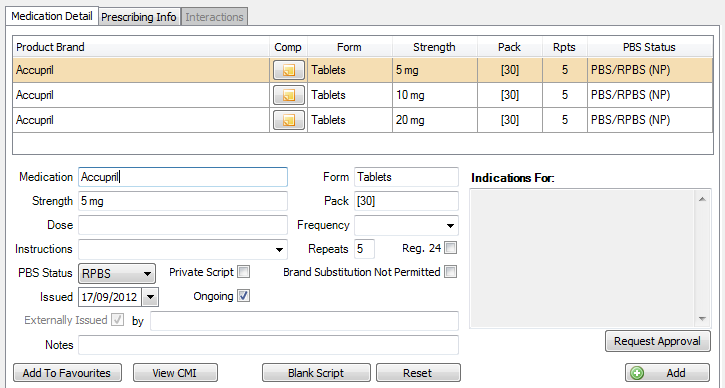
Task: Click the Strength field showing 5 mg
Action: pyautogui.click(x=183, y=201)
